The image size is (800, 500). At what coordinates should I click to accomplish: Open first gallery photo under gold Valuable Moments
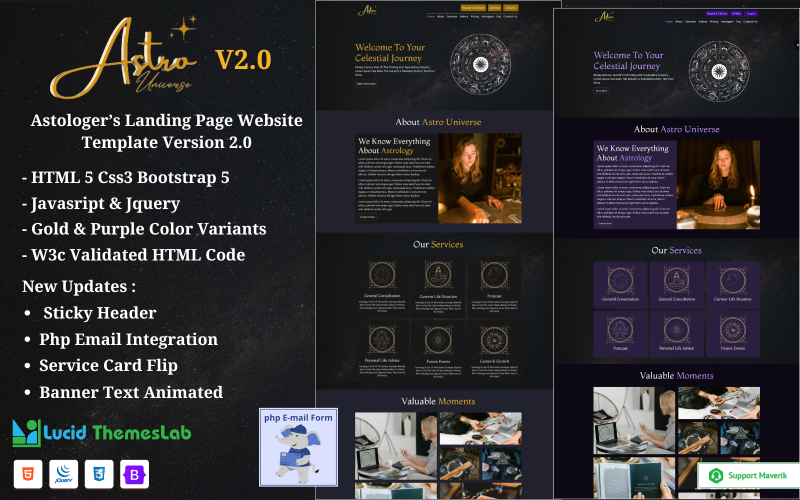381,432
